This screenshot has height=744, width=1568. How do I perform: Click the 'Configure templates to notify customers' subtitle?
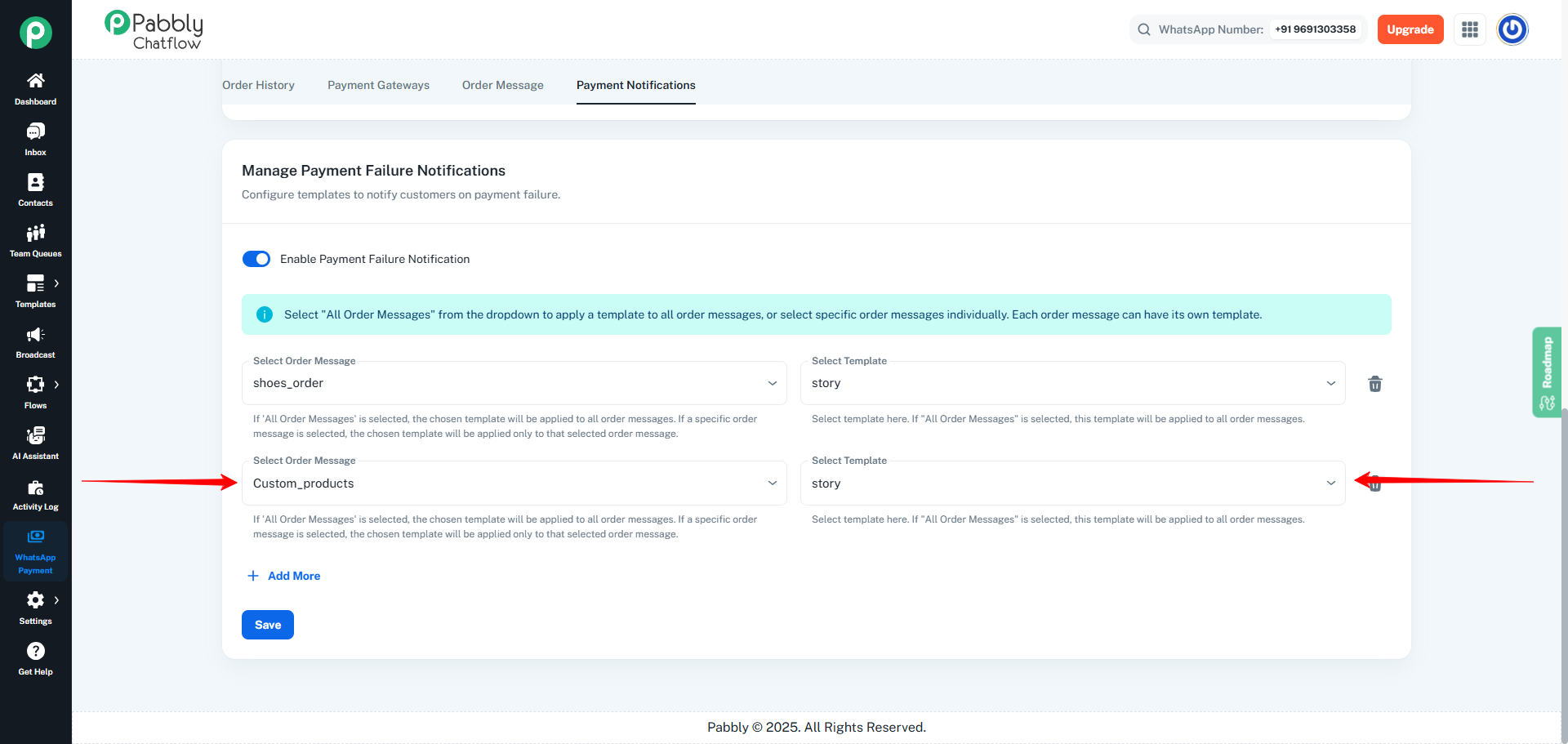point(401,194)
